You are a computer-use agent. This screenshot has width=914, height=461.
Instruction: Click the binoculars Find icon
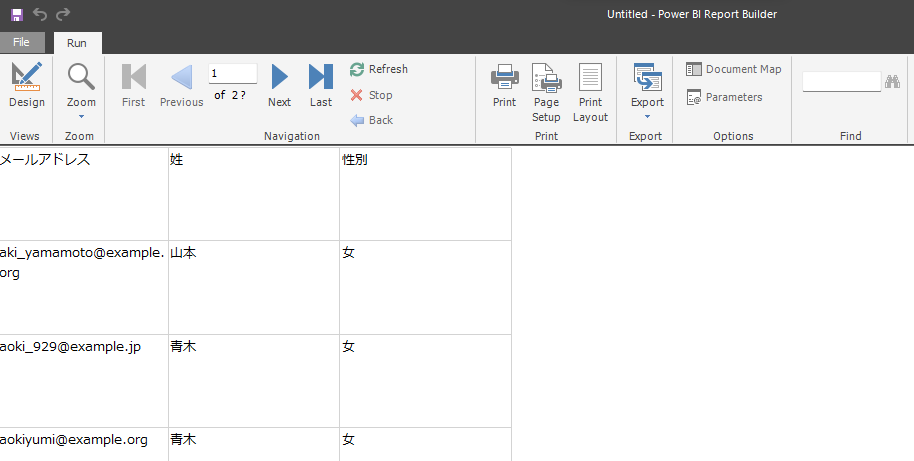pyautogui.click(x=894, y=82)
